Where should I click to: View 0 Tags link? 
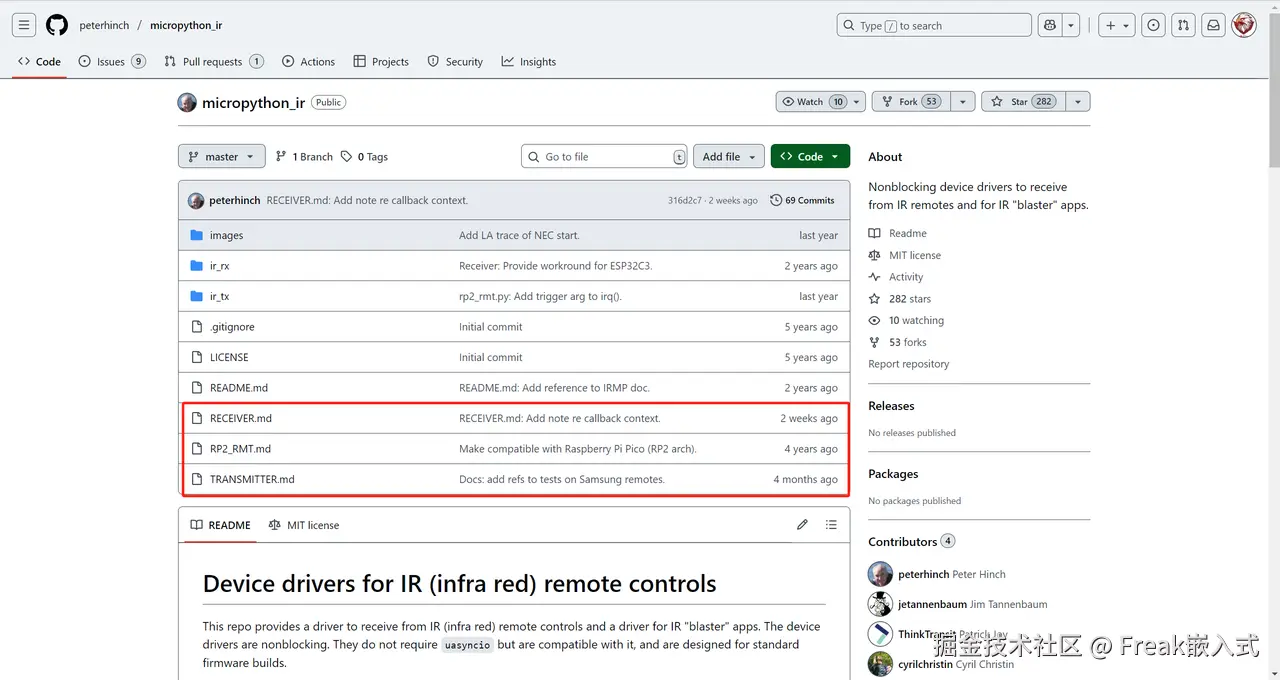pos(364,157)
